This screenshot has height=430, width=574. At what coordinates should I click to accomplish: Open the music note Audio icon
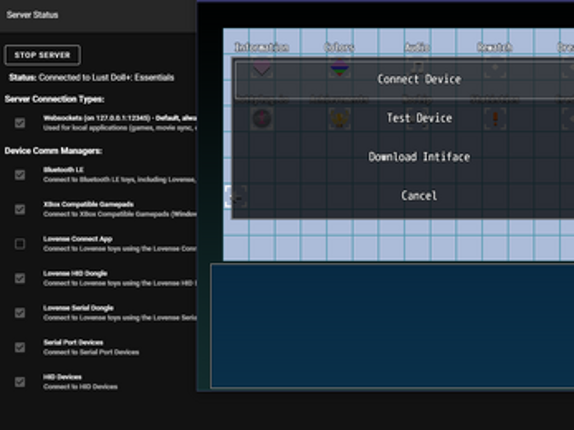(x=417, y=68)
